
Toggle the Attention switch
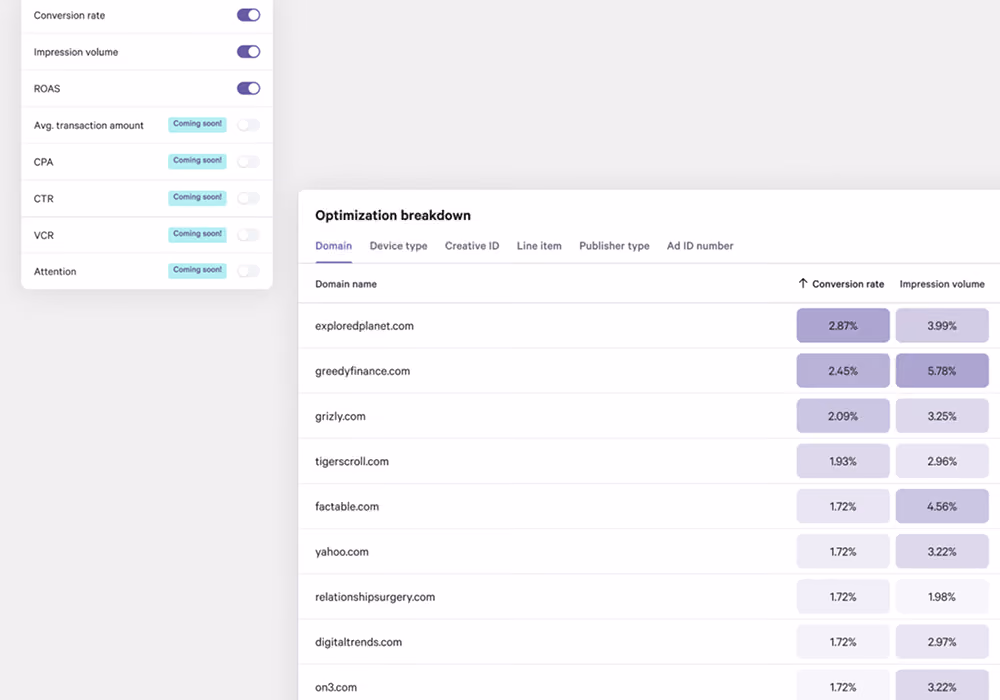(x=248, y=271)
